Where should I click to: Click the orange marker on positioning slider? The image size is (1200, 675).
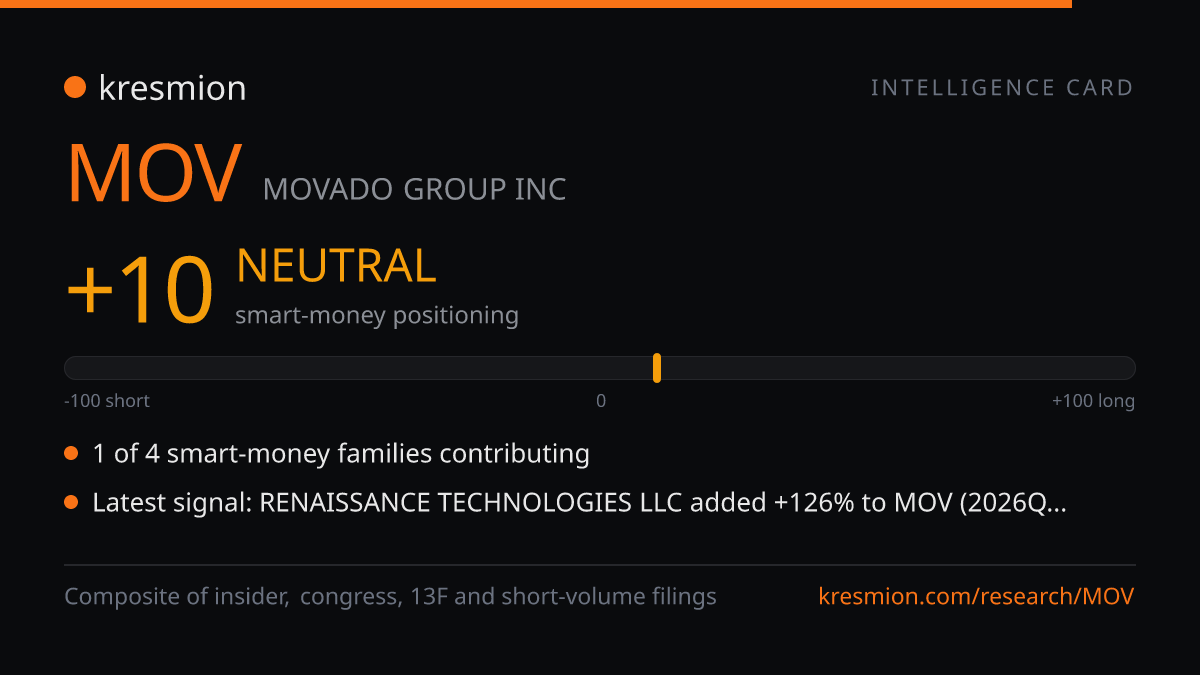point(657,368)
